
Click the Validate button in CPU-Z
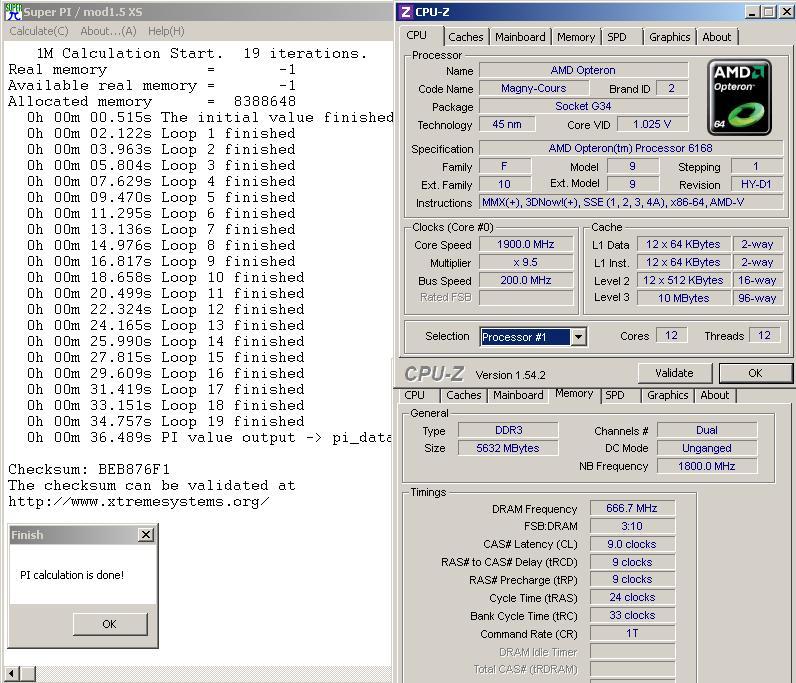click(x=674, y=373)
